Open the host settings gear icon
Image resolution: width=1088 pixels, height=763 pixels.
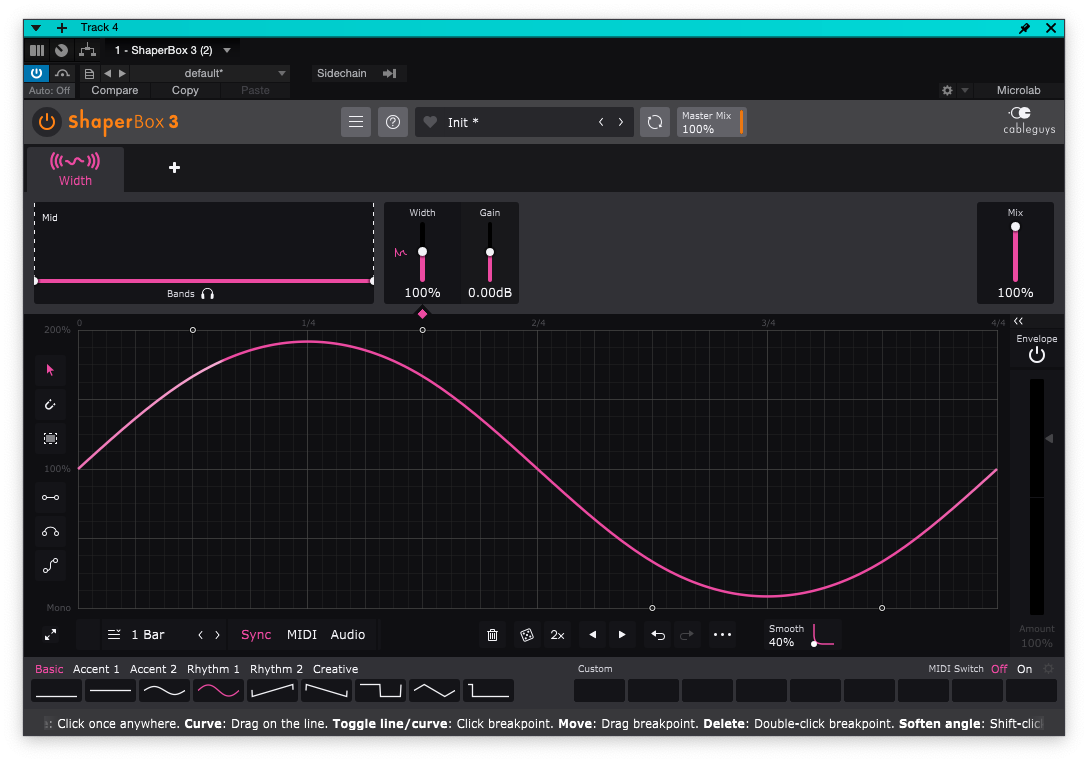(x=947, y=90)
